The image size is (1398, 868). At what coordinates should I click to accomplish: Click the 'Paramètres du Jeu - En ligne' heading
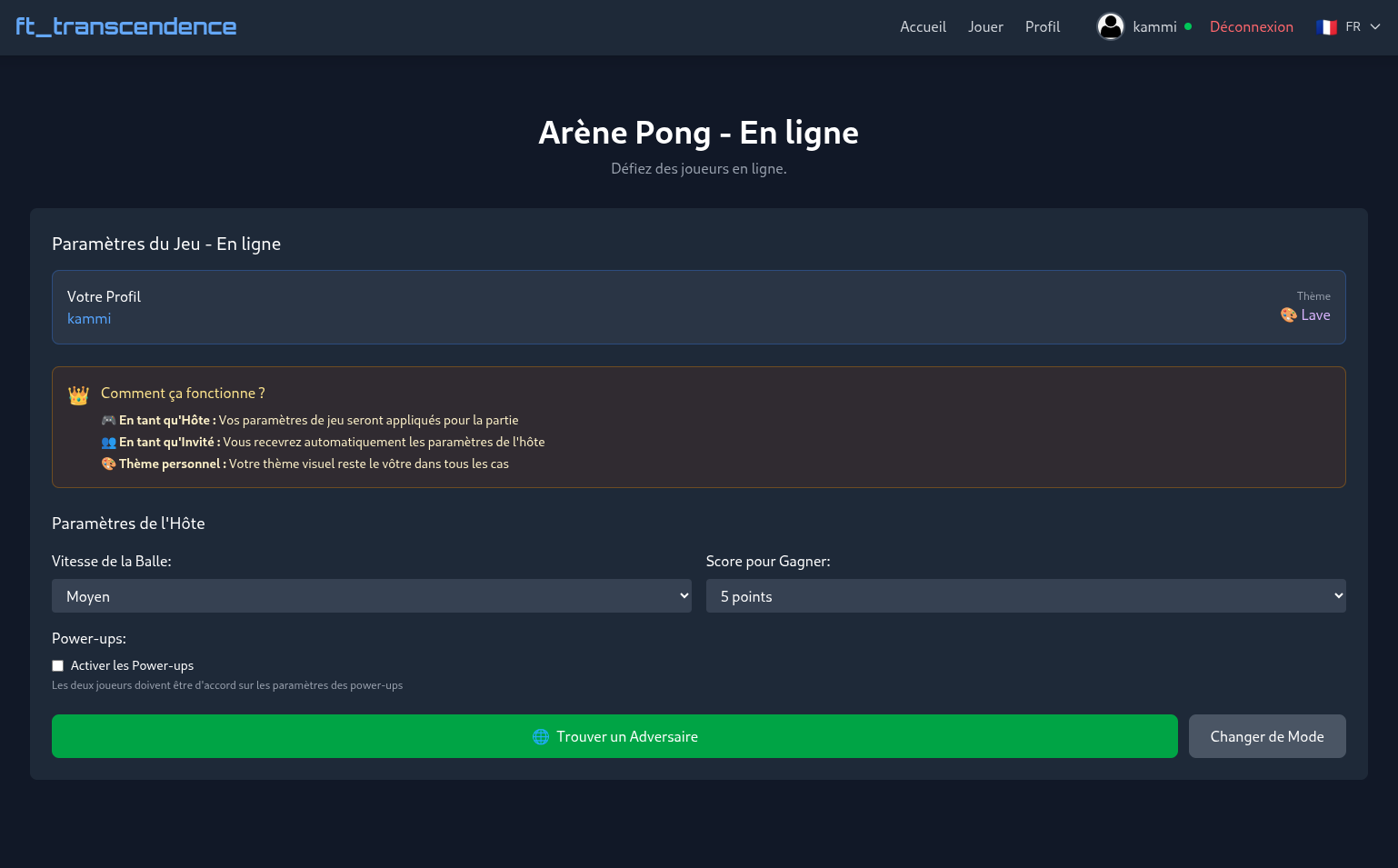[166, 244]
